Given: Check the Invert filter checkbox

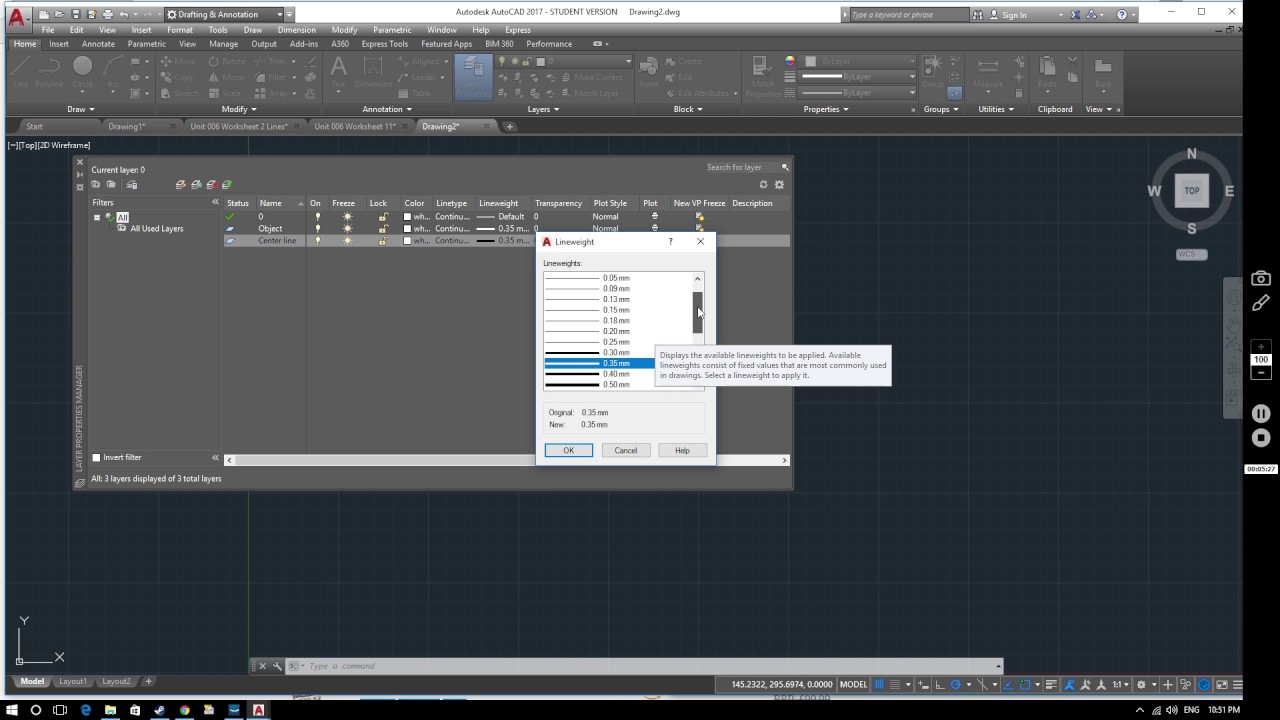Looking at the screenshot, I should (x=97, y=457).
